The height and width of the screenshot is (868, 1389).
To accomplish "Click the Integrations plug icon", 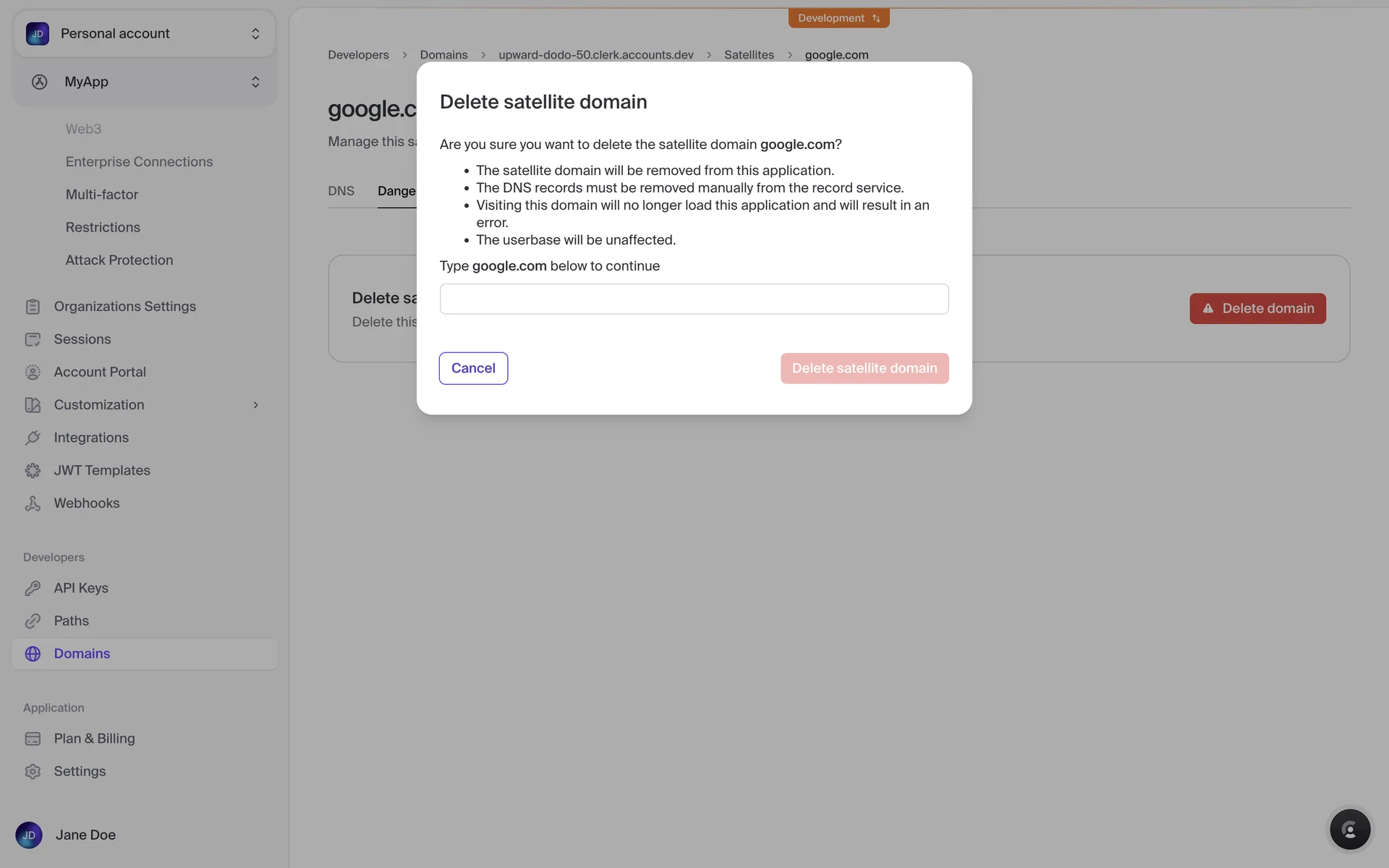I will point(33,438).
